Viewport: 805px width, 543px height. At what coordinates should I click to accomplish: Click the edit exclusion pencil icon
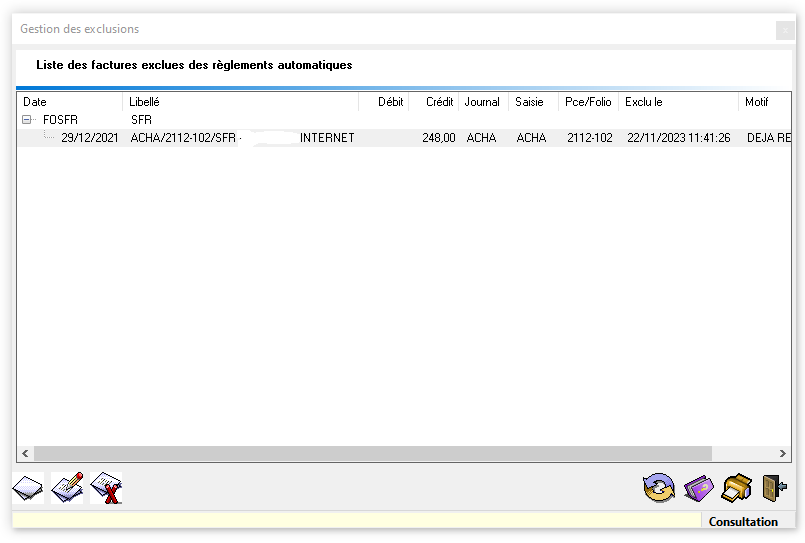coord(67,489)
